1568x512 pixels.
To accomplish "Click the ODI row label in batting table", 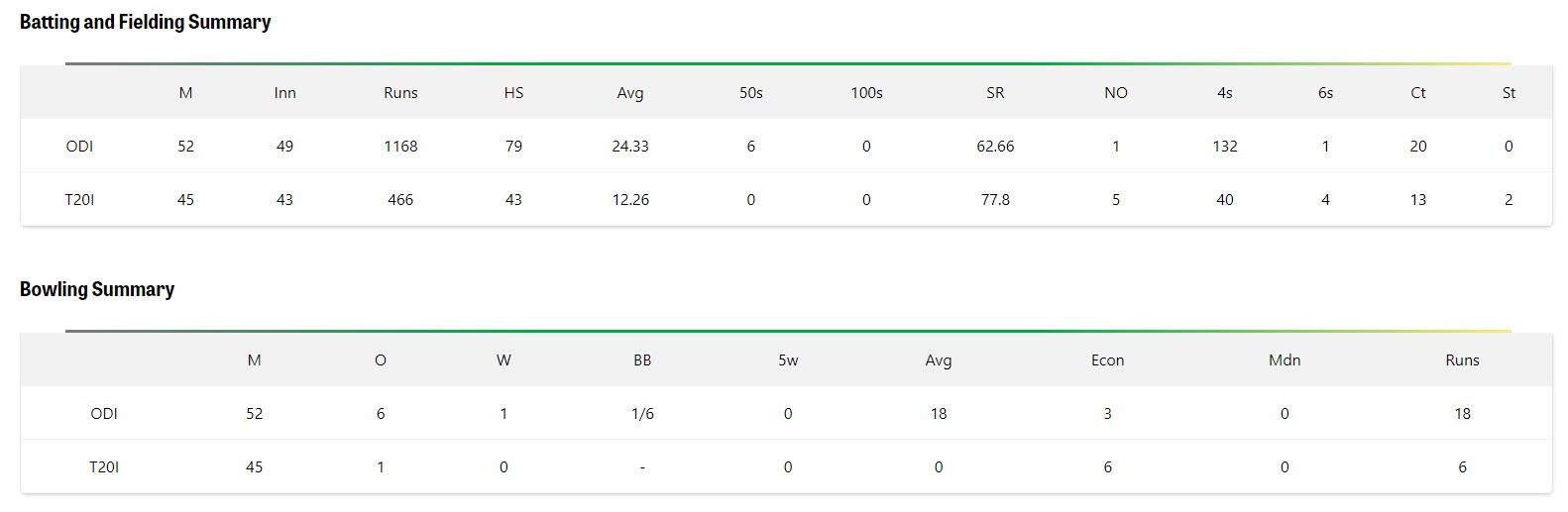I will click(79, 147).
